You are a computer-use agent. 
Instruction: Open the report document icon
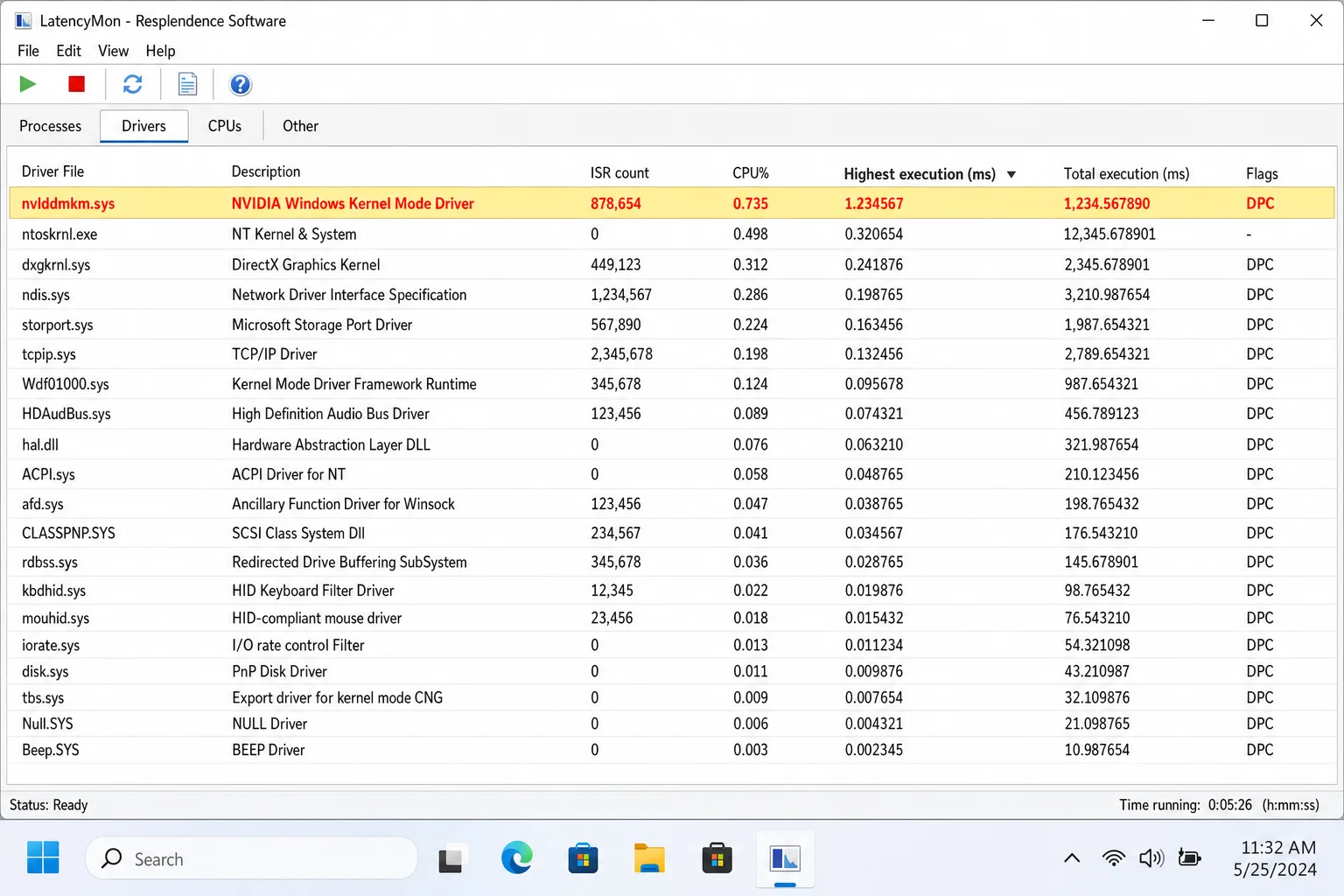point(187,84)
